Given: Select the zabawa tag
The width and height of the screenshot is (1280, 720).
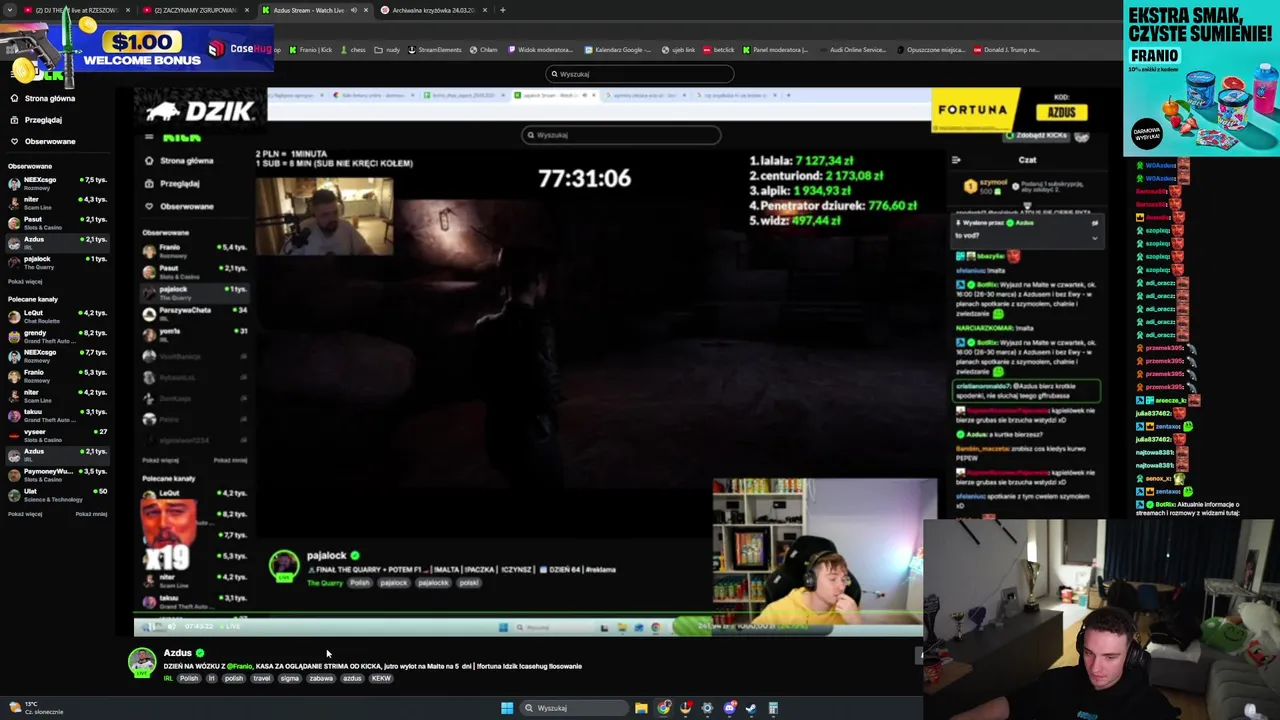Looking at the screenshot, I should tap(321, 679).
